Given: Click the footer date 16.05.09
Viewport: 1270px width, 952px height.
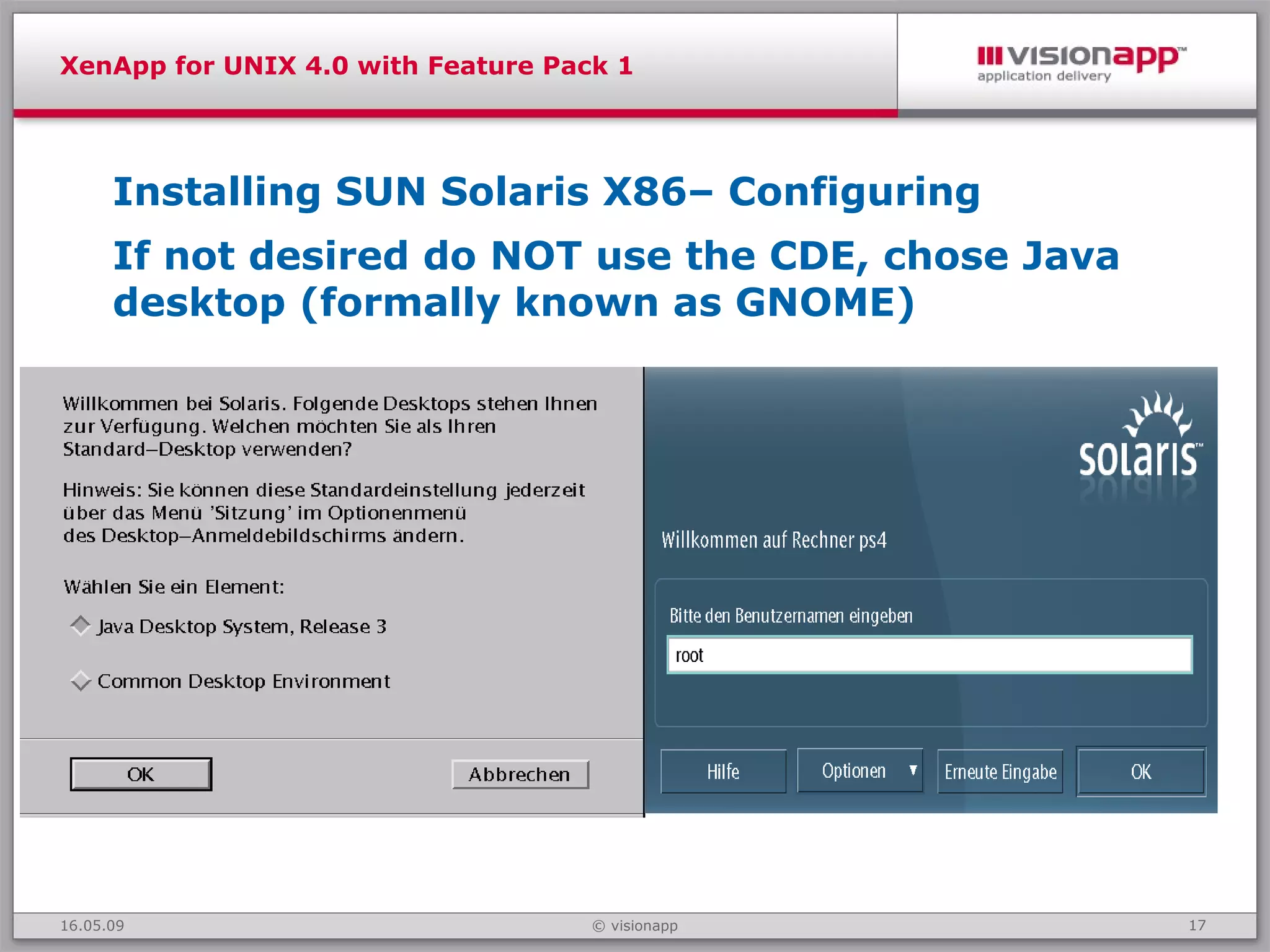Looking at the screenshot, I should [x=92, y=925].
